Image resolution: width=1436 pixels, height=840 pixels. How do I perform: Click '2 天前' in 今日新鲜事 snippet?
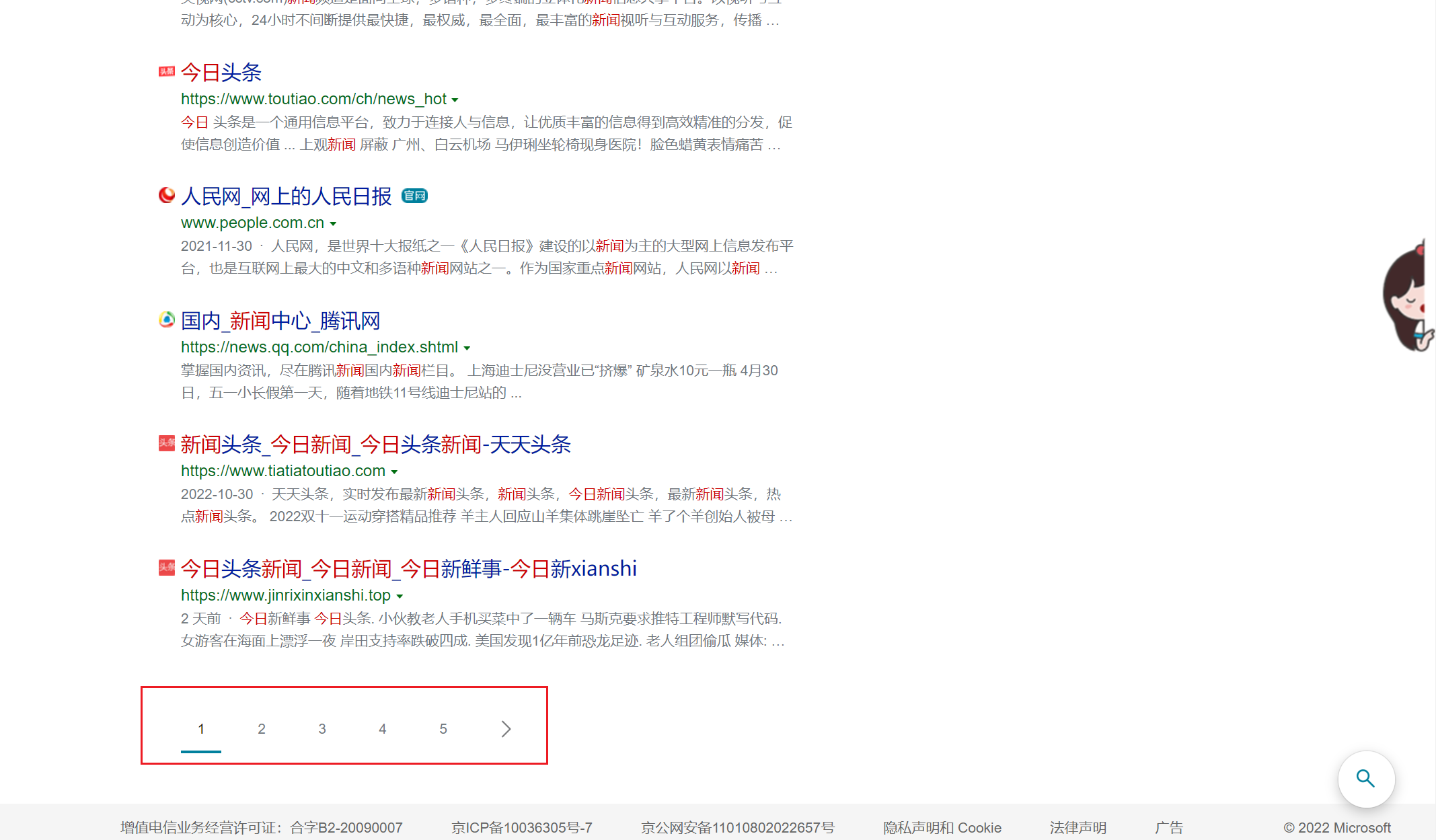click(200, 619)
